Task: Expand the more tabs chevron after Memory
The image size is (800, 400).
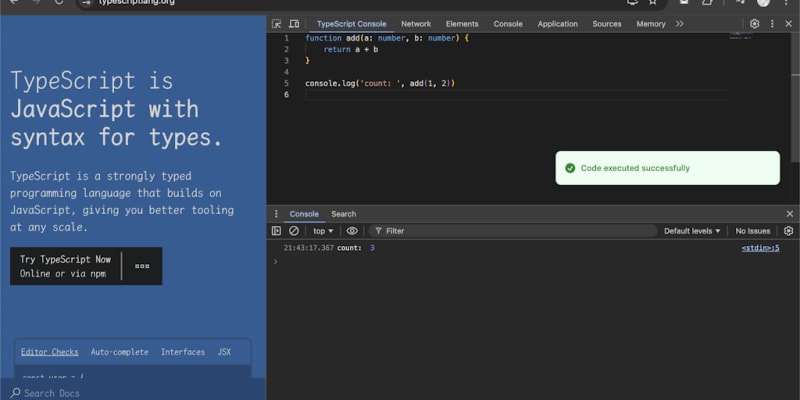Action: pyautogui.click(x=680, y=24)
